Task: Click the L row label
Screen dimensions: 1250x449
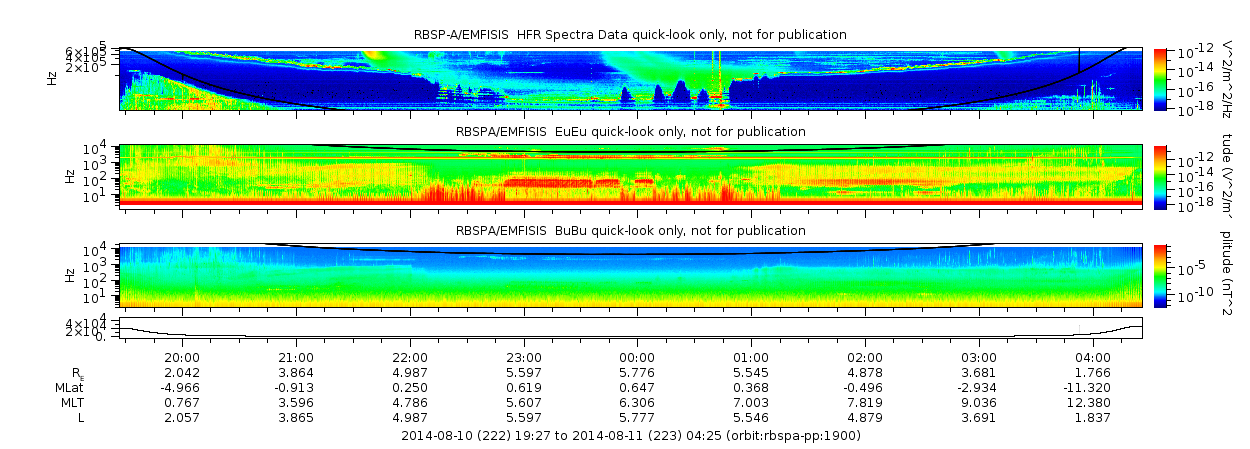Action: (x=81, y=417)
